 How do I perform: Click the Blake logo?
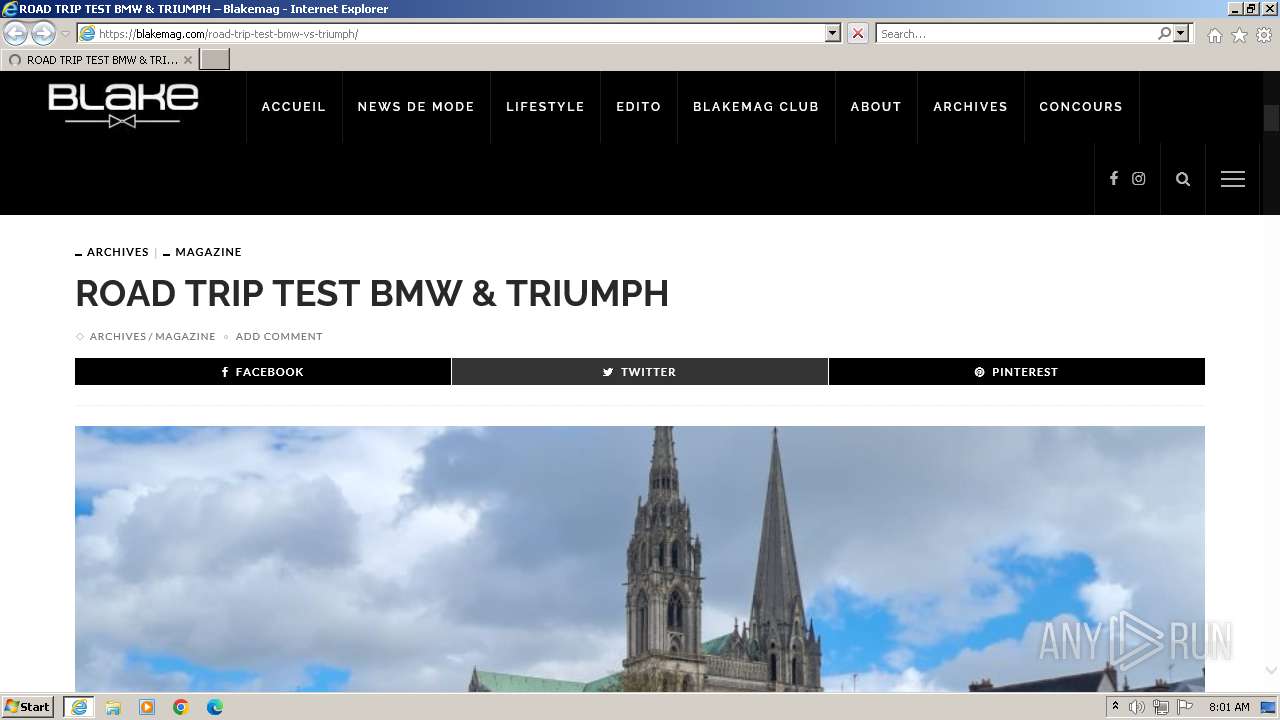123,105
